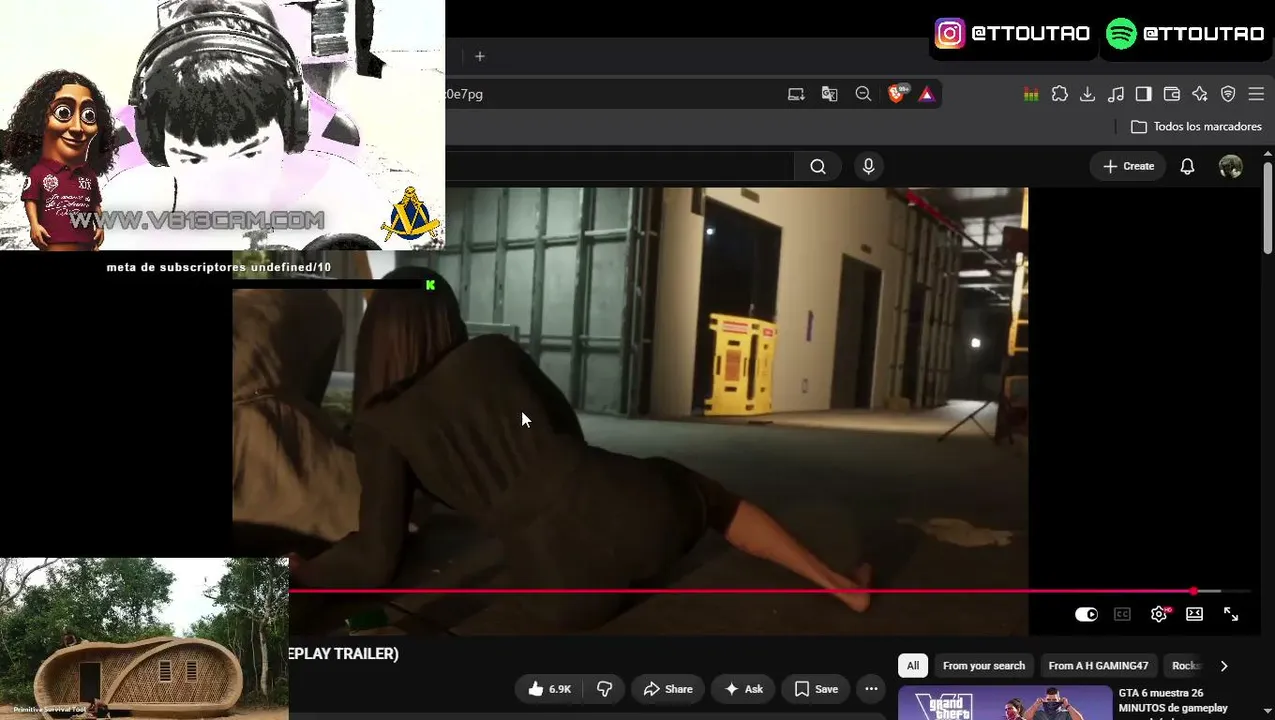Toggle the autoplay switch in player

pyautogui.click(x=1086, y=615)
